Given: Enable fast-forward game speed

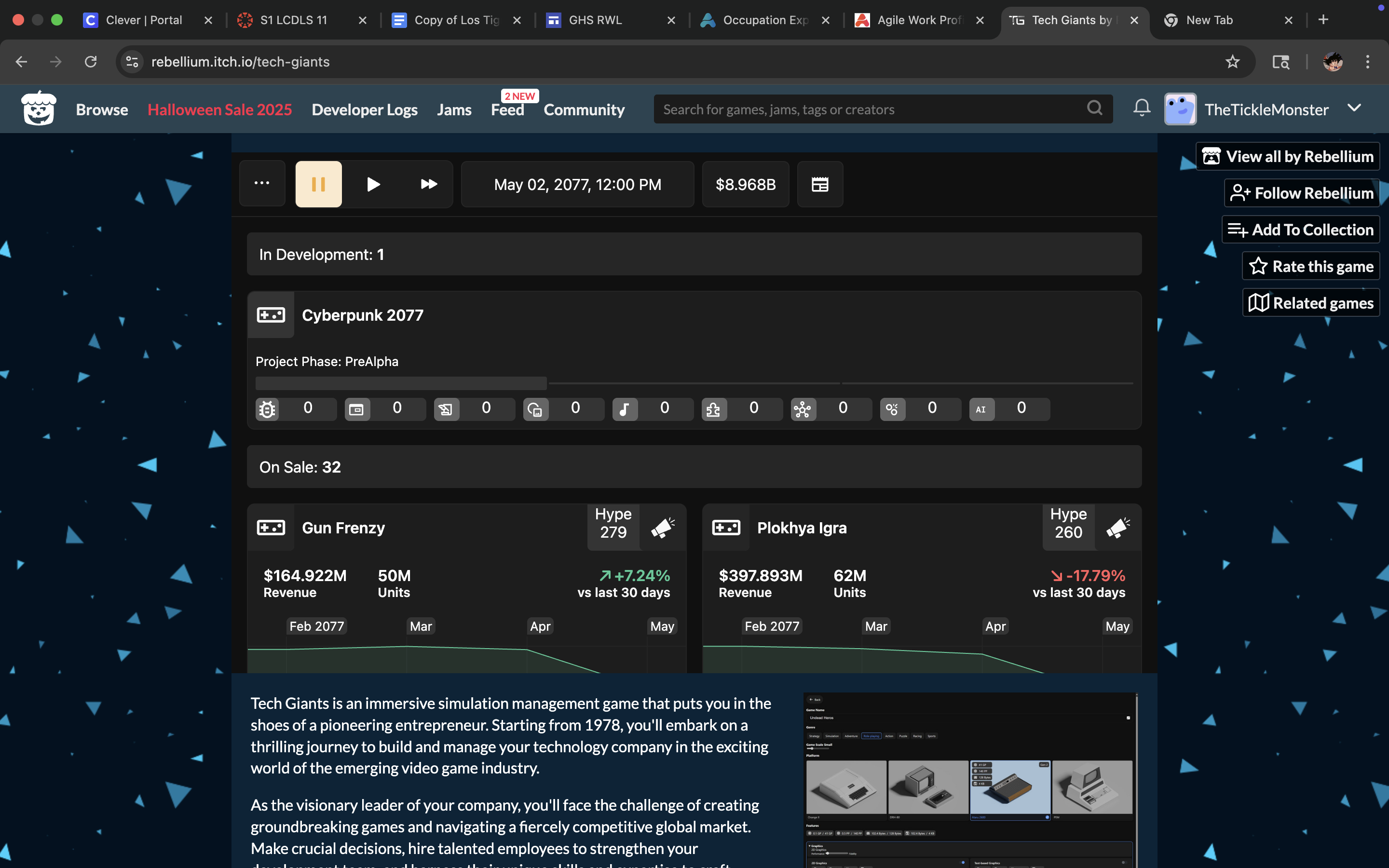Looking at the screenshot, I should 429,184.
